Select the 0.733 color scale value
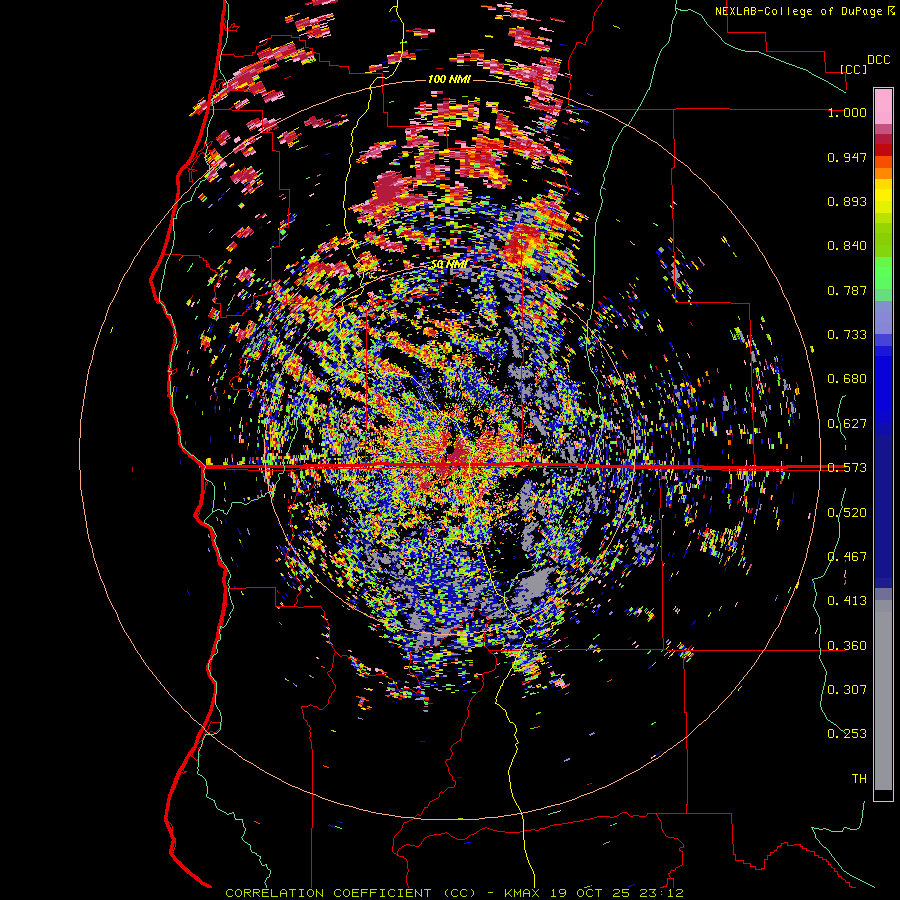The height and width of the screenshot is (900, 900). (847, 335)
